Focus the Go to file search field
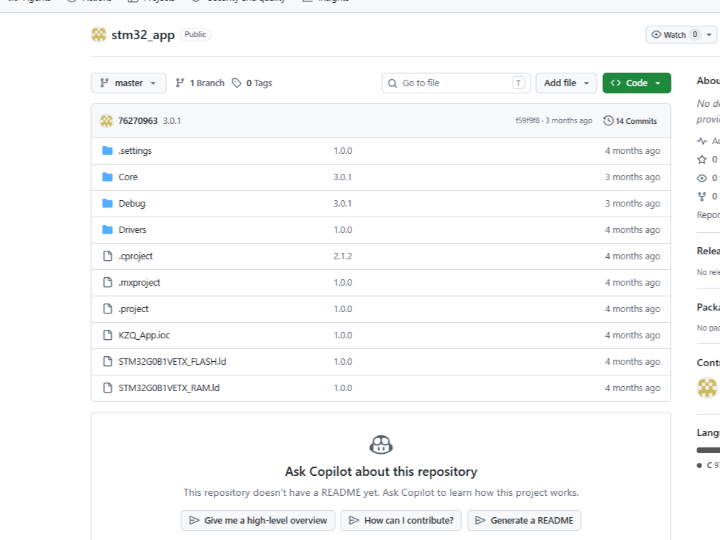720x540 pixels. click(456, 83)
